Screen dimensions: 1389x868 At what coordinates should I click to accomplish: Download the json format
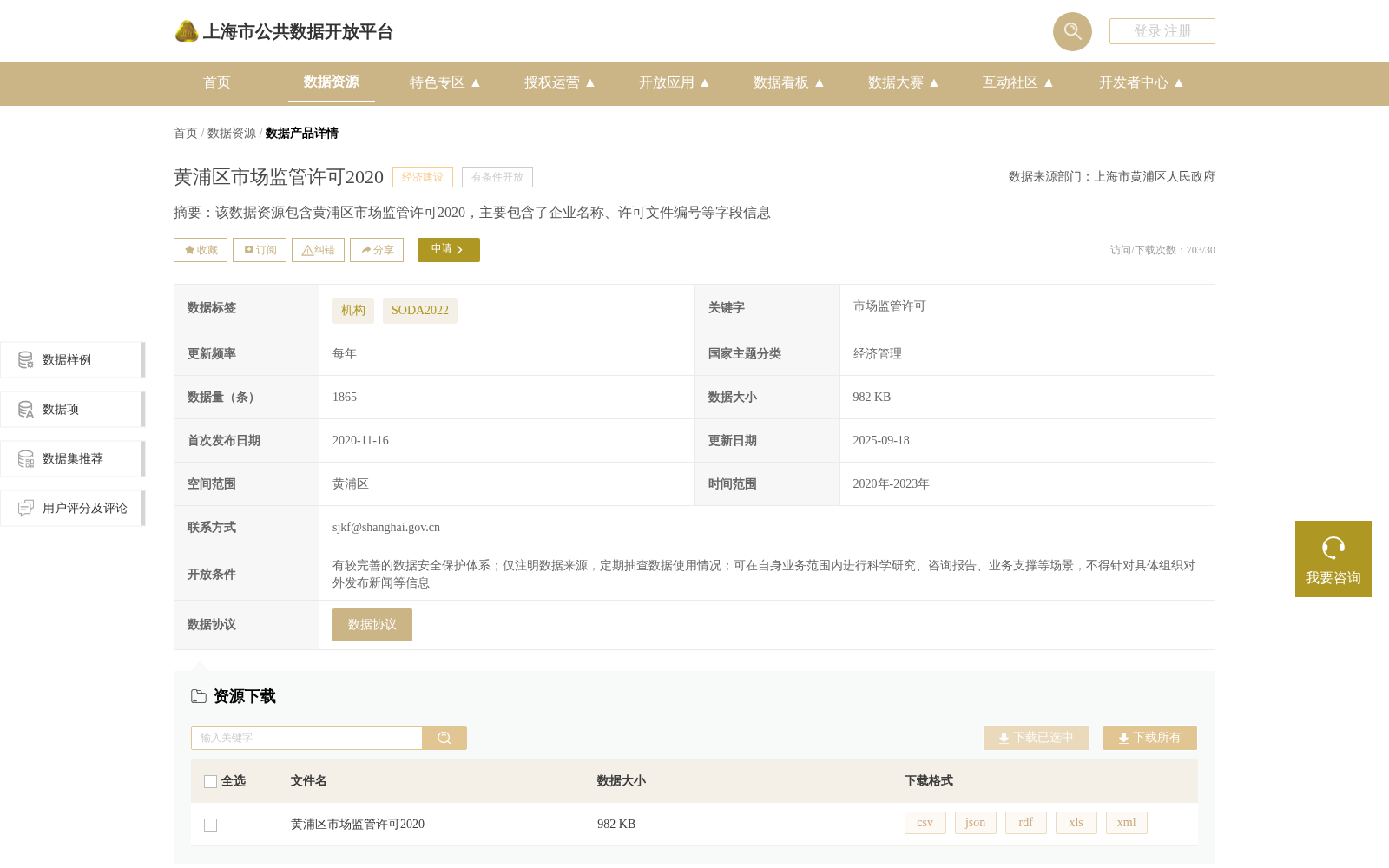[x=976, y=823]
